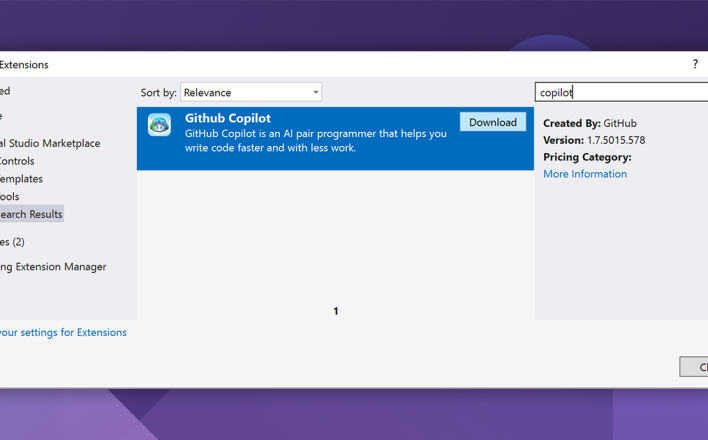Go to results page 1
This screenshot has width=708, height=440.
coord(335,311)
